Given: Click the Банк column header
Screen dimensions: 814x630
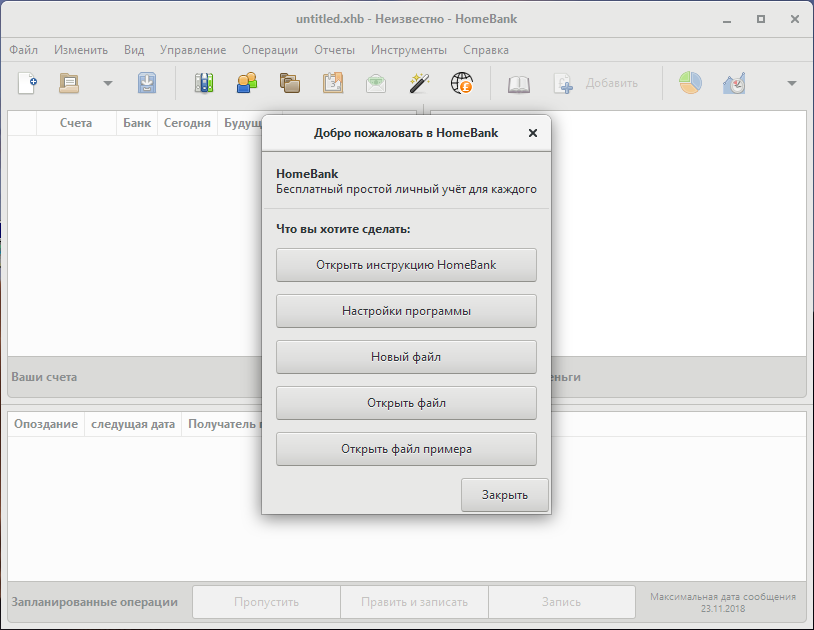Looking at the screenshot, I should click(137, 123).
